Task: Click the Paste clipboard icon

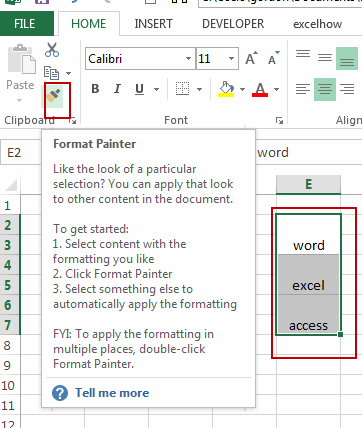Action: tap(22, 59)
